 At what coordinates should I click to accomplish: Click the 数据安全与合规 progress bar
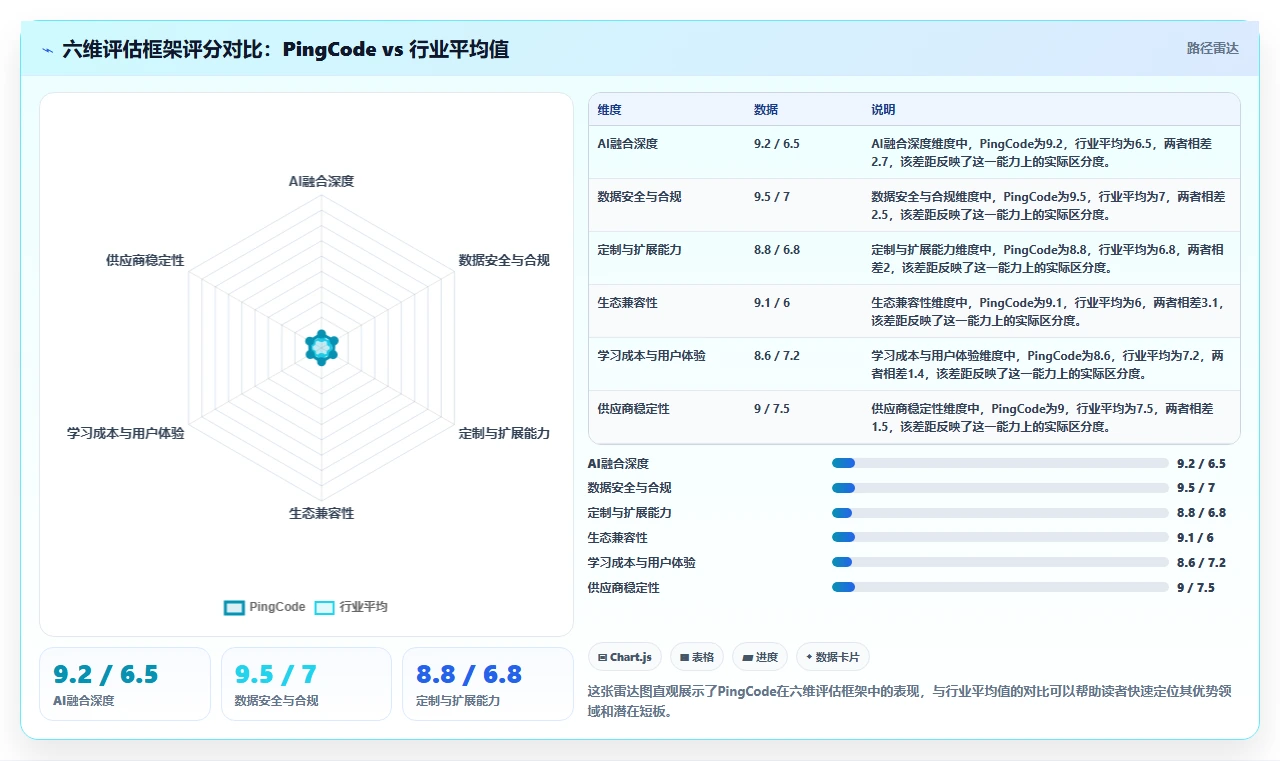[1000, 488]
